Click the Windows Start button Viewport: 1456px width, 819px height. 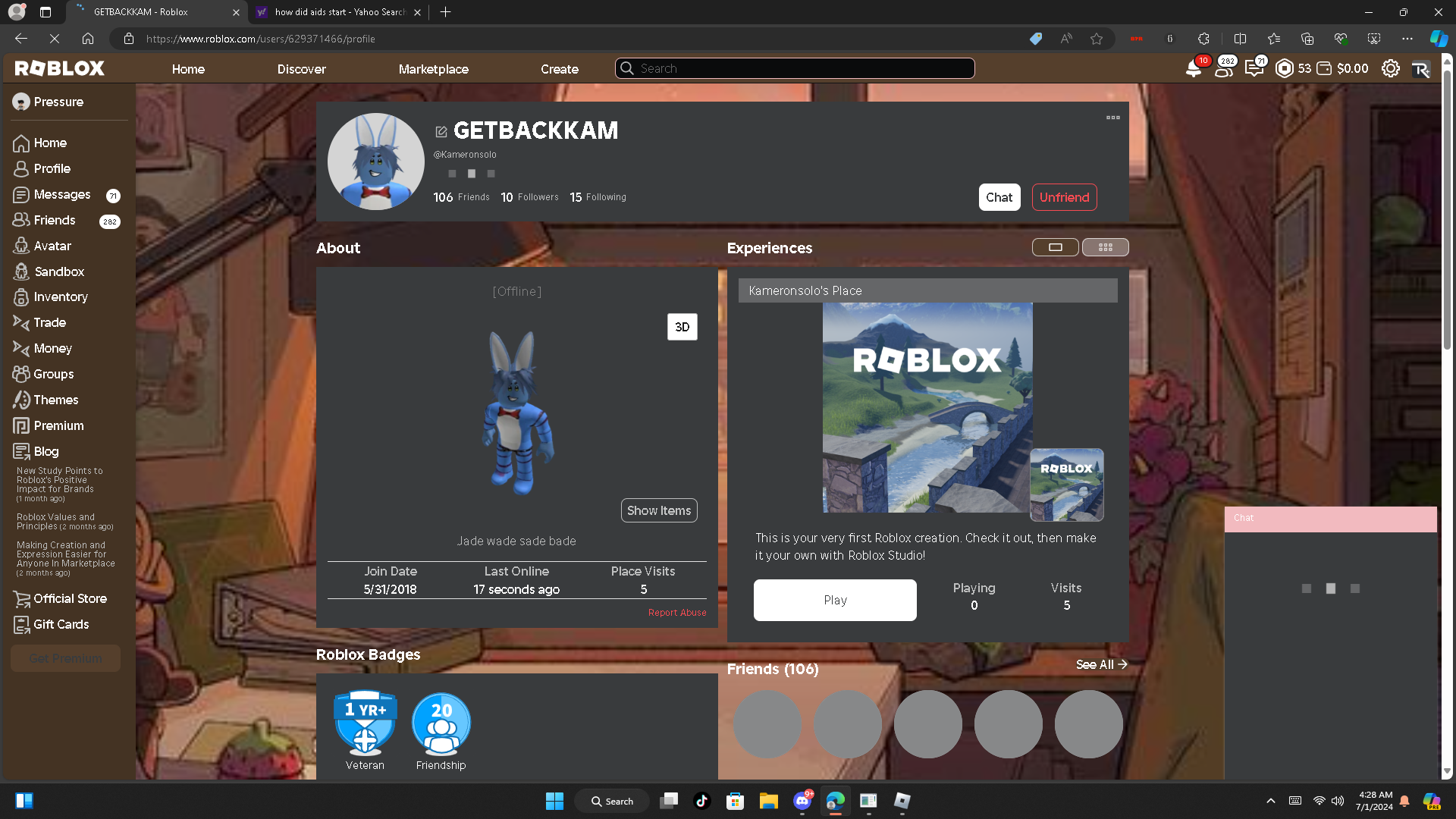(555, 801)
